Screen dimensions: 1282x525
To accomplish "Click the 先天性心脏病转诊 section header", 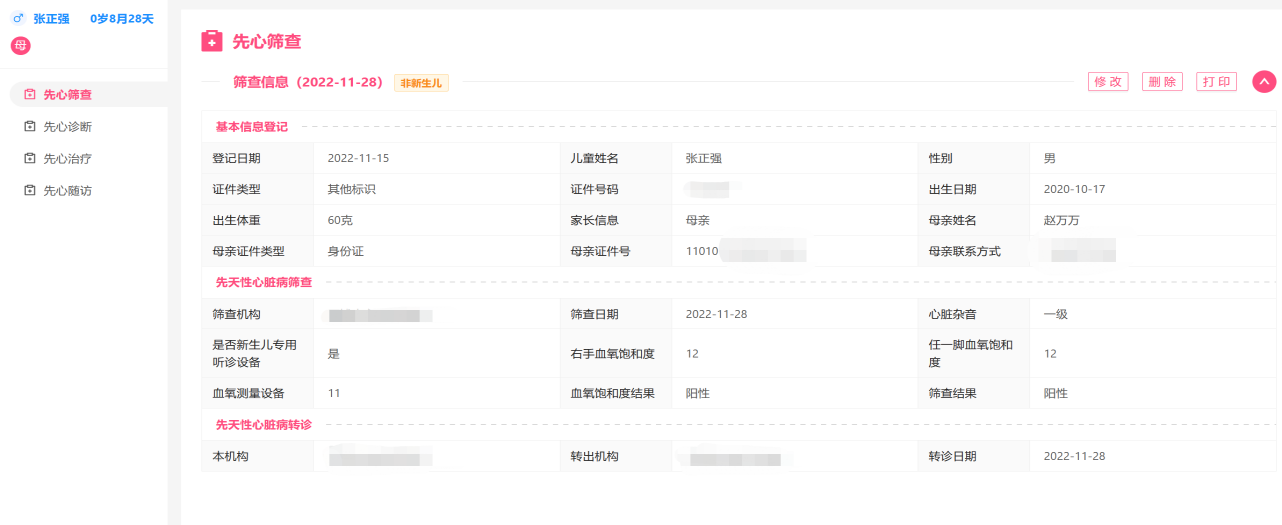I will tap(263, 425).
